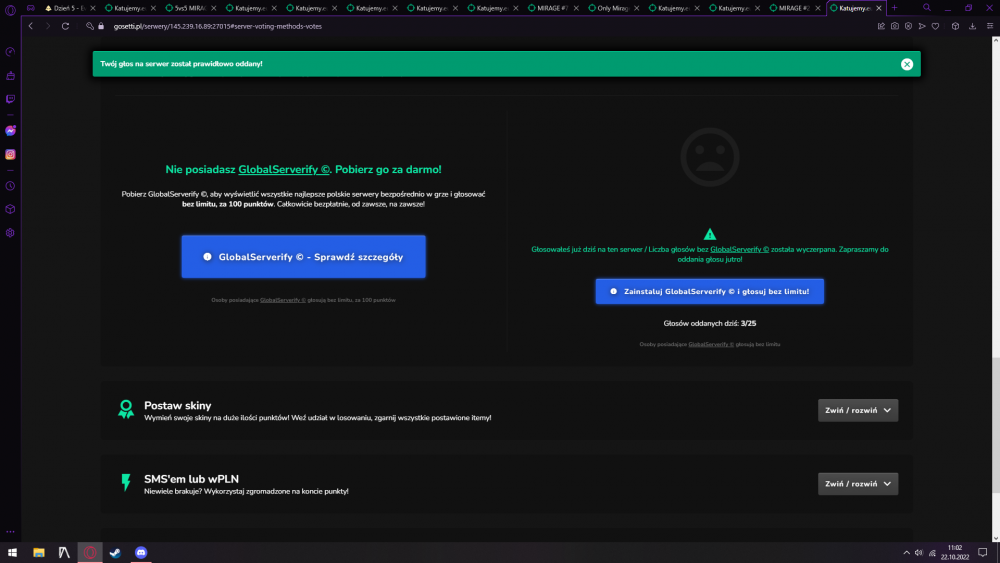Click GlobalServerify © - Sprawdź szczegóły button
The width and height of the screenshot is (1000, 563).
[x=304, y=256]
